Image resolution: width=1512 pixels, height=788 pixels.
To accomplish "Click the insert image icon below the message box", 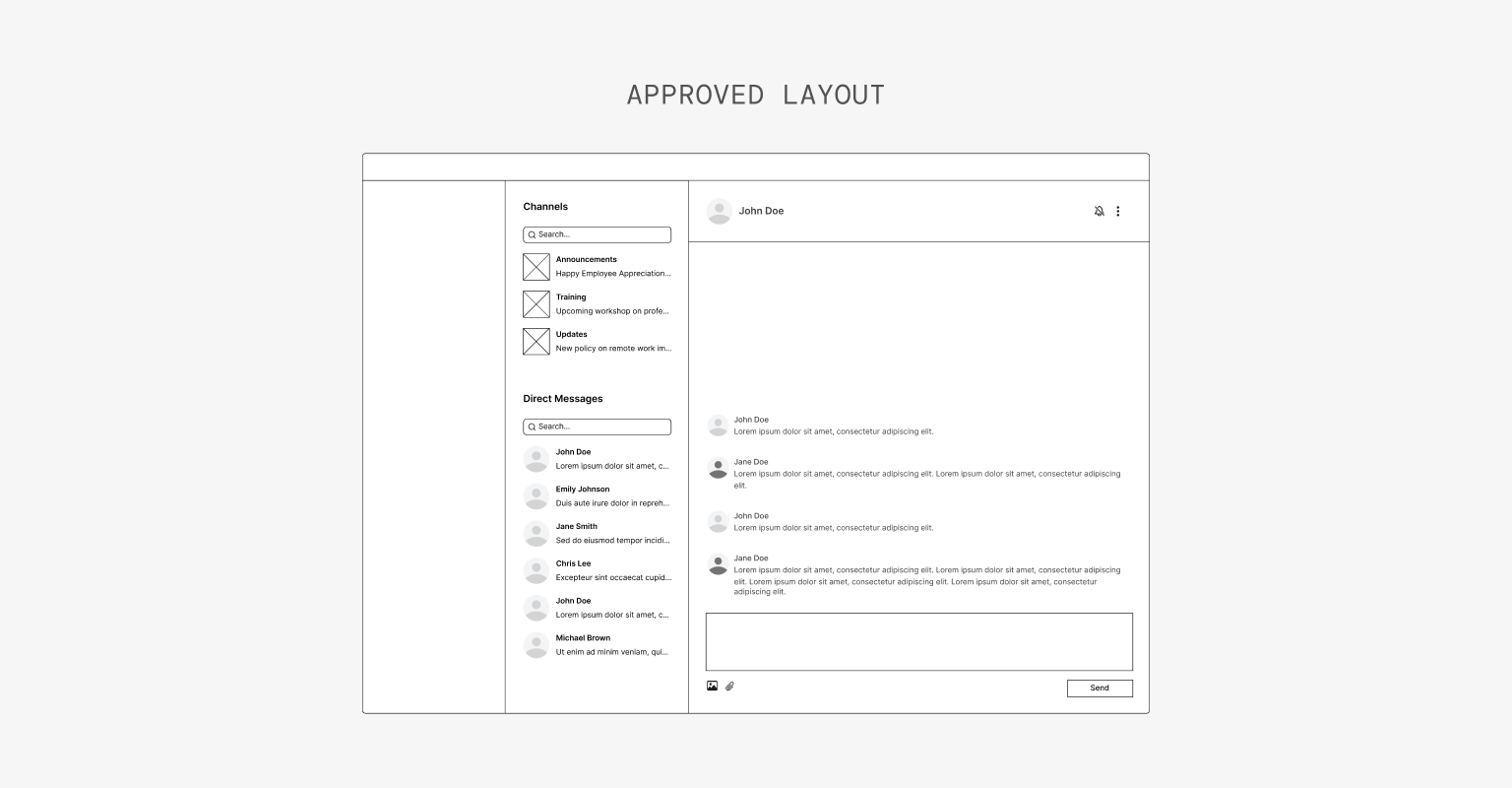I will pyautogui.click(x=712, y=687).
